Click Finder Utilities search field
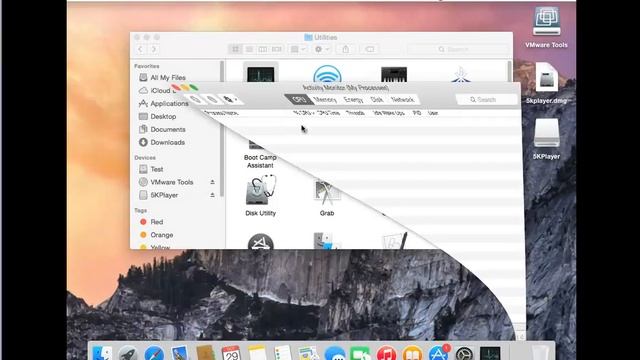640x360 pixels. point(457,49)
